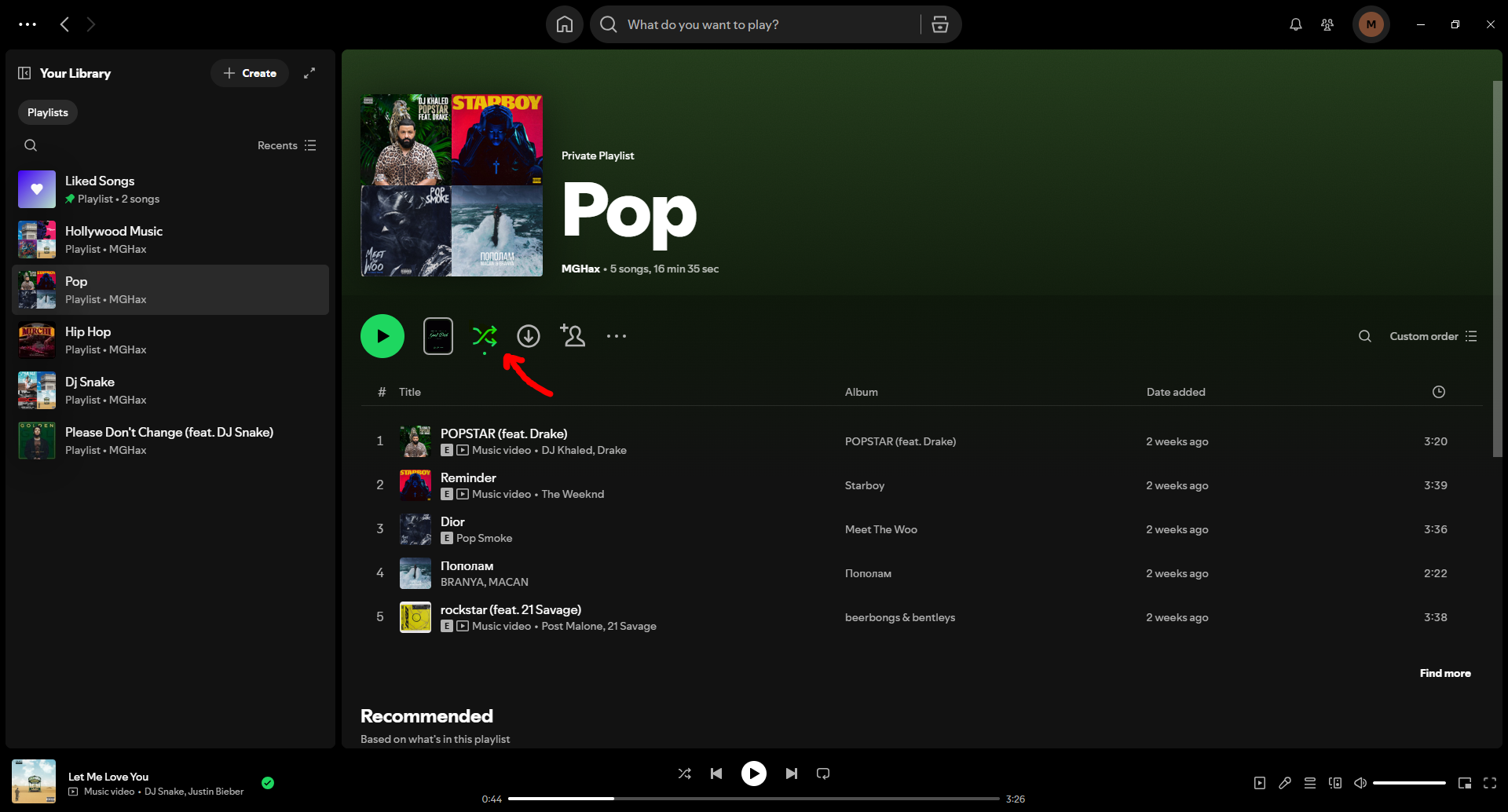The width and height of the screenshot is (1508, 812).
Task: Go back with the left arrow
Action: pos(64,24)
